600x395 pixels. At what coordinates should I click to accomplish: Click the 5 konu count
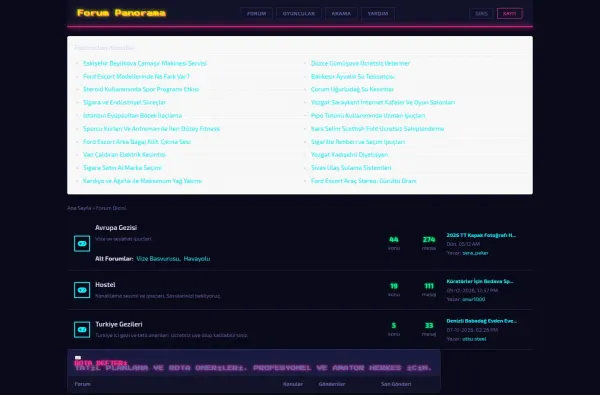(394, 326)
